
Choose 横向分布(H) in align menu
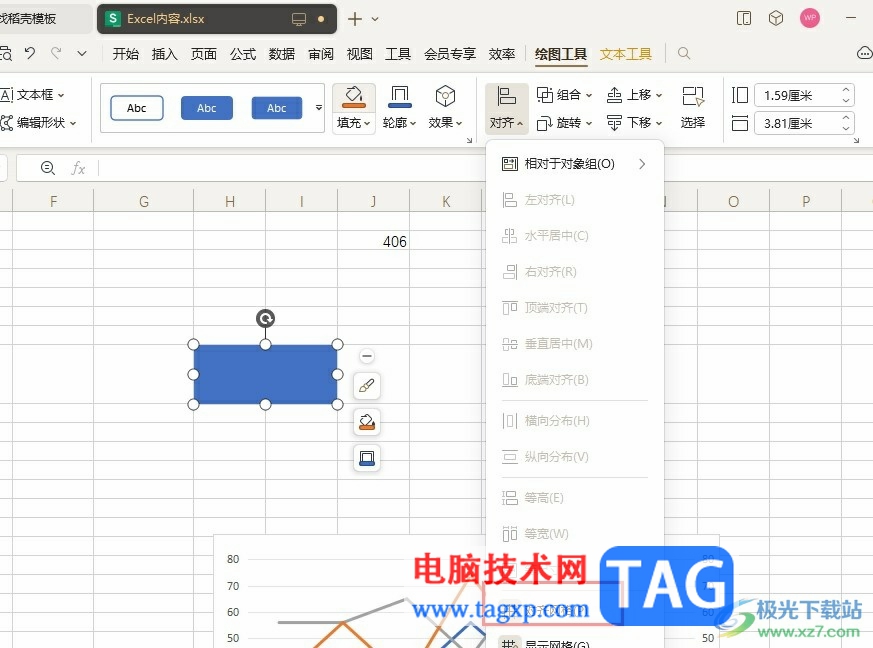click(574, 421)
